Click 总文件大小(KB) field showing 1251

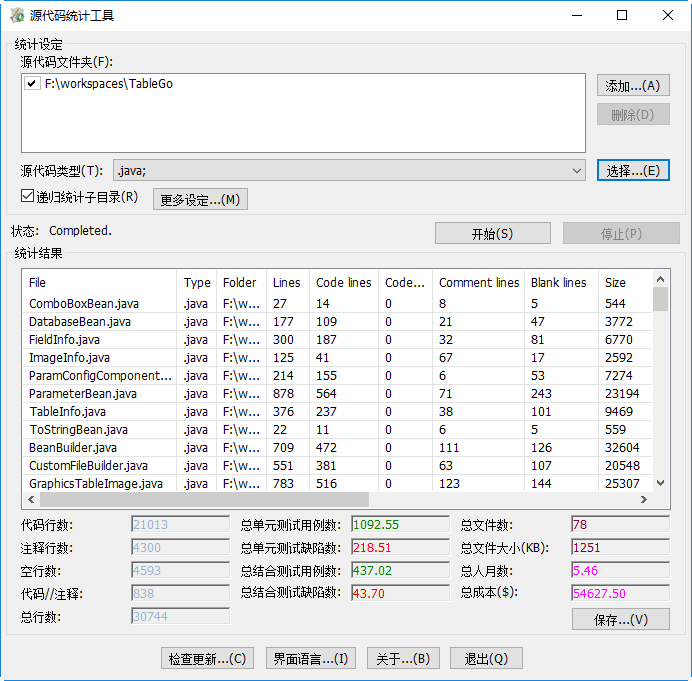[621, 547]
